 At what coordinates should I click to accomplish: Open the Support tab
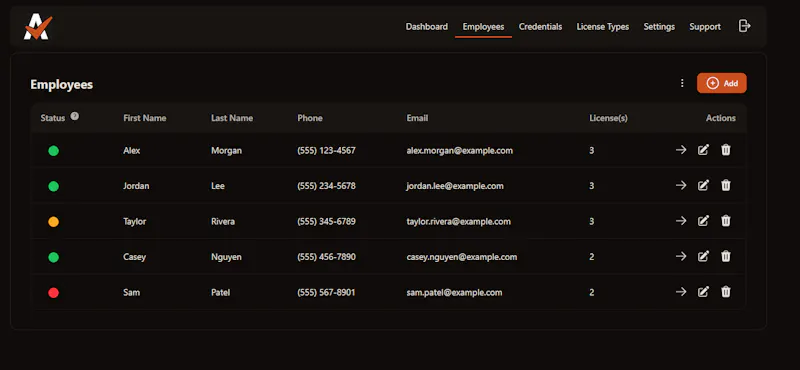pos(705,27)
